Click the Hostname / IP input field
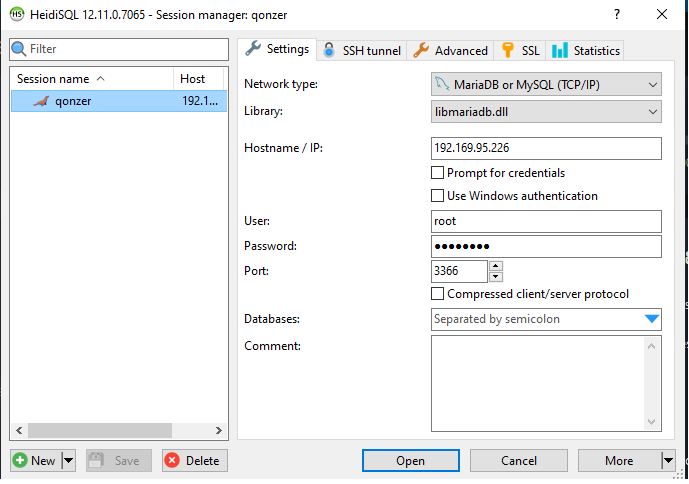Image resolution: width=689 pixels, height=484 pixels. tap(546, 148)
